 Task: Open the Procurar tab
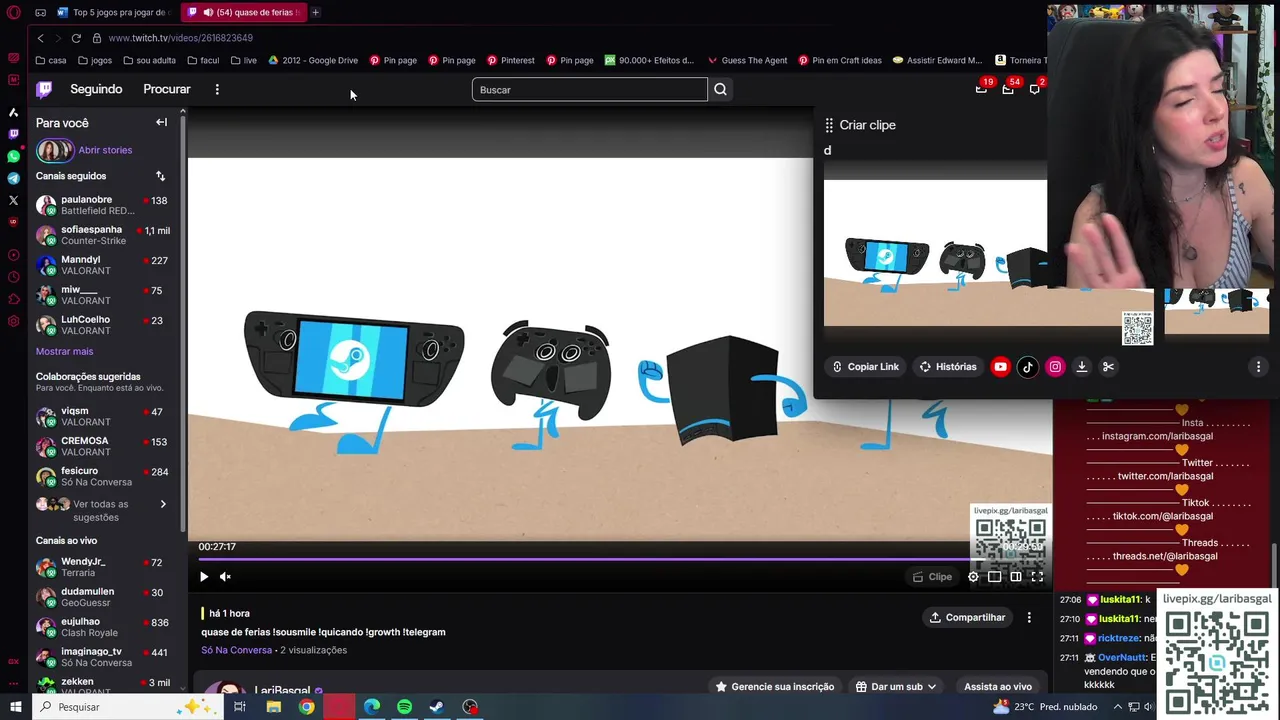(x=166, y=89)
